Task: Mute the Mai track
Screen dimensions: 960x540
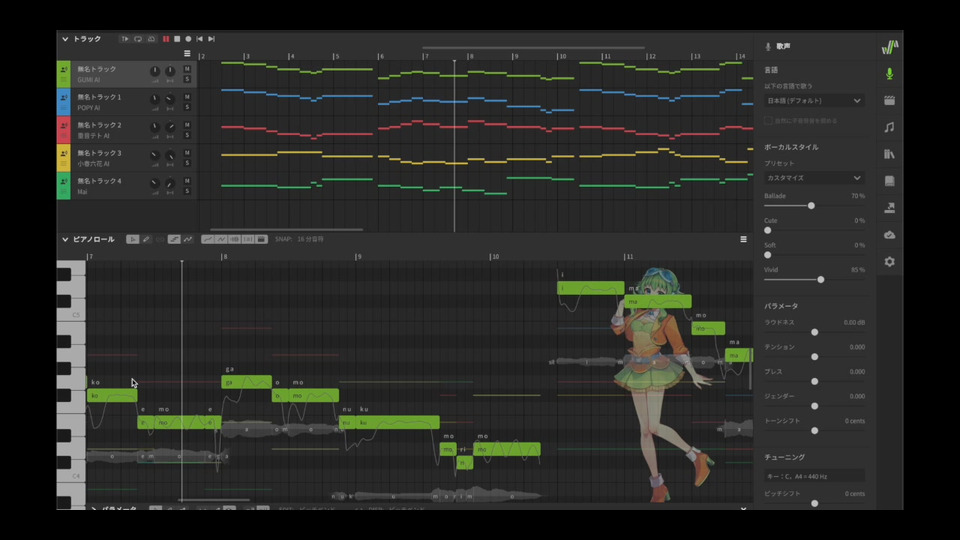Action: coord(187,181)
